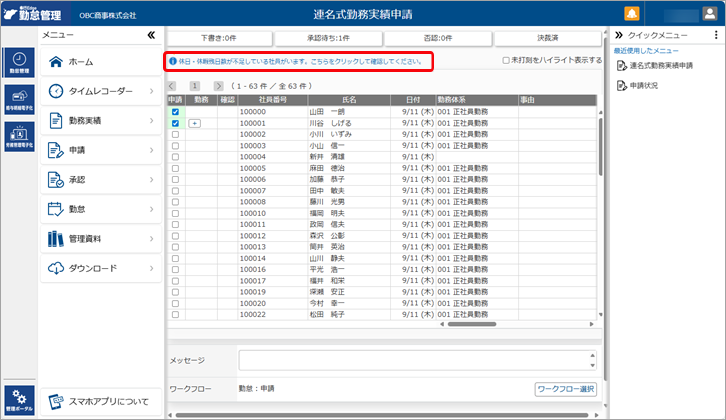Click the 連名式勤務実績申請 quick menu icon

622,65
